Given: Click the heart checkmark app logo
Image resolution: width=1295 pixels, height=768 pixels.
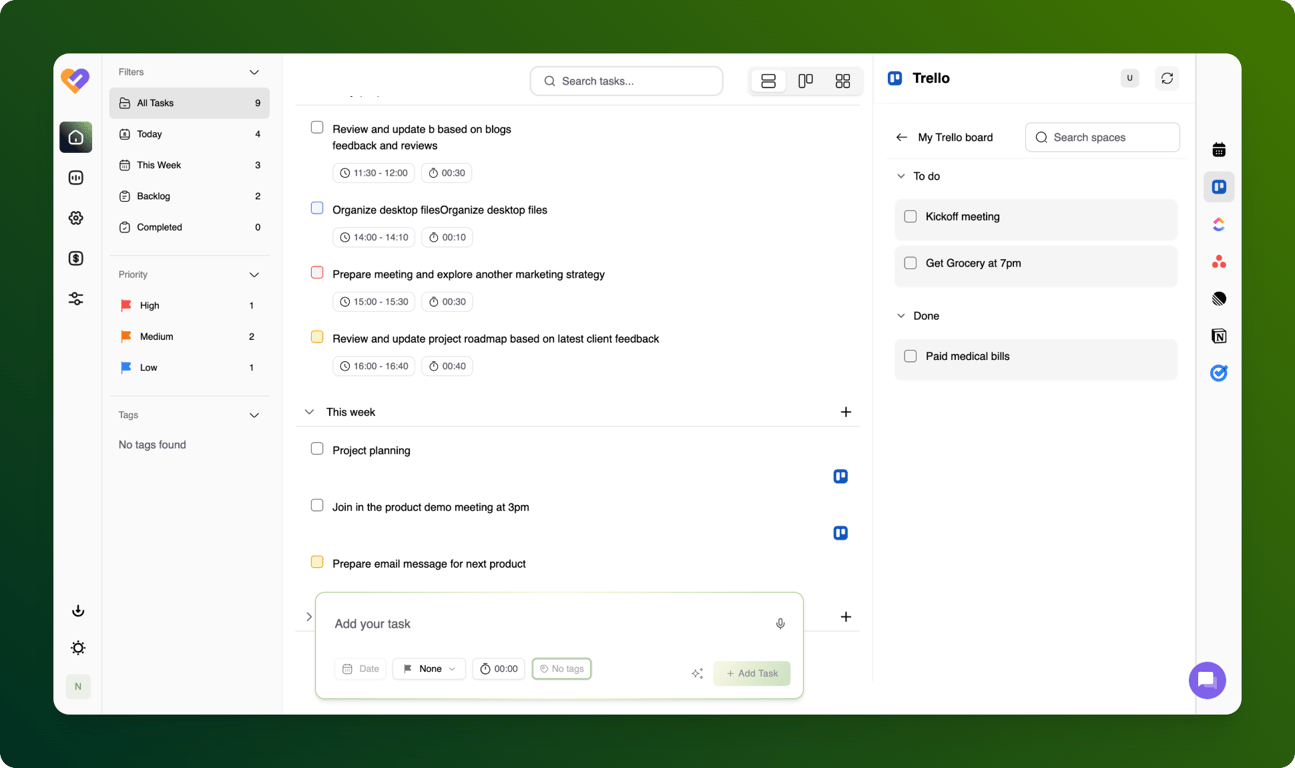Looking at the screenshot, I should (75, 80).
